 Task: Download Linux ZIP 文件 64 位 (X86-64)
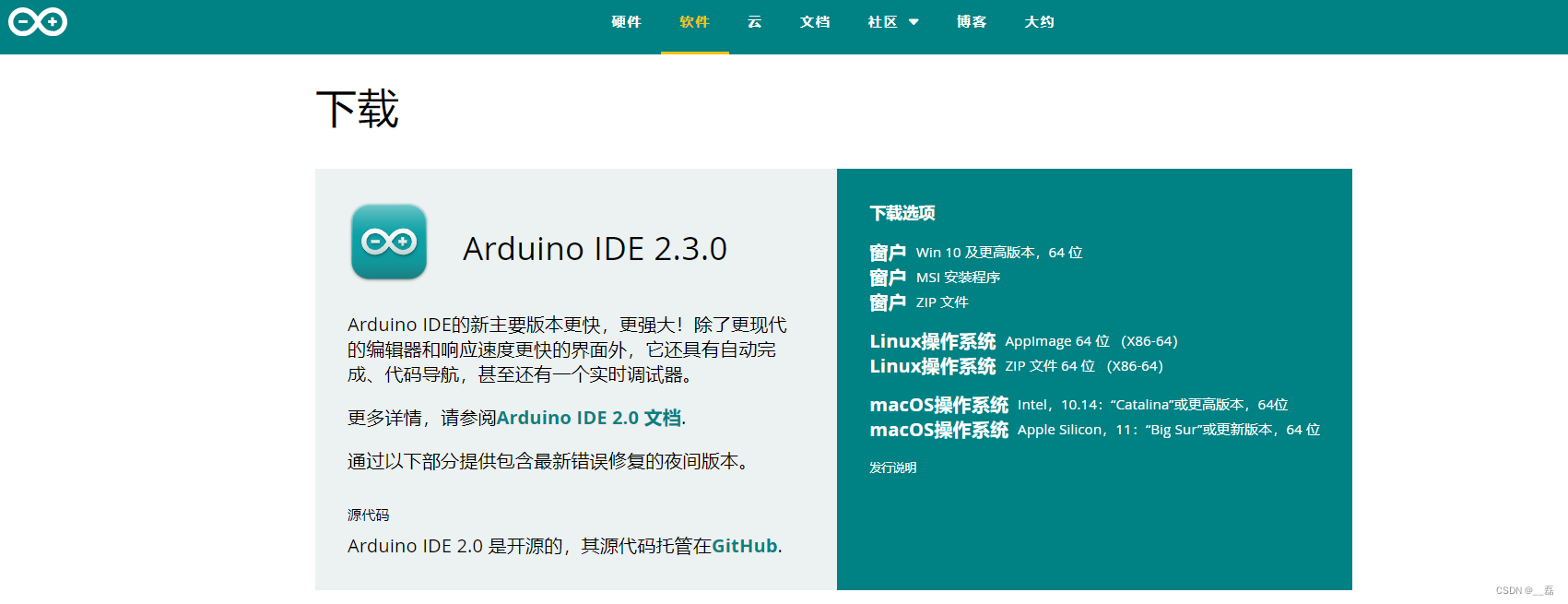pos(1016,366)
